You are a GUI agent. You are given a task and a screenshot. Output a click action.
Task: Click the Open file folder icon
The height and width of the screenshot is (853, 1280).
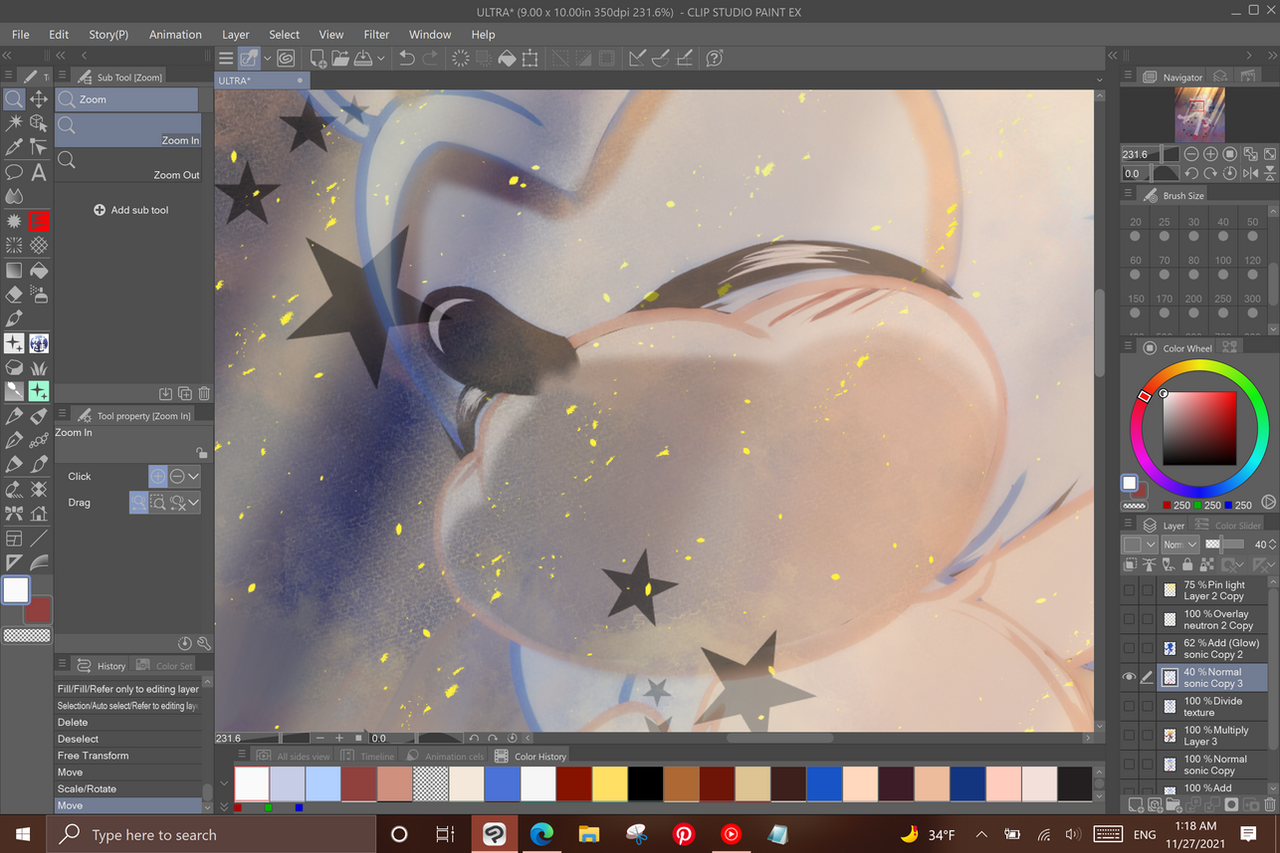pos(340,58)
